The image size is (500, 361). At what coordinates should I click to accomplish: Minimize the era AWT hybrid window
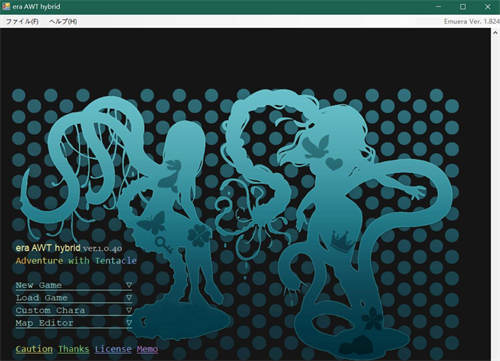[439, 6]
